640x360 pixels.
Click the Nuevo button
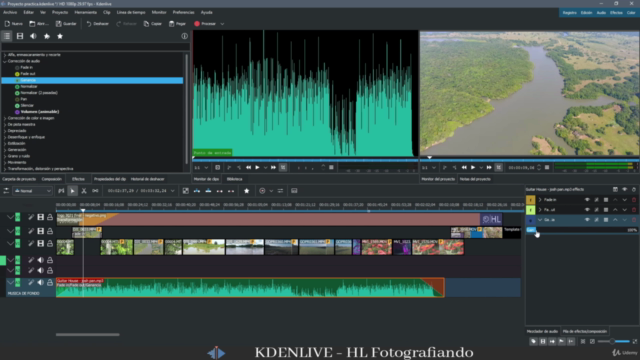click(x=13, y=24)
